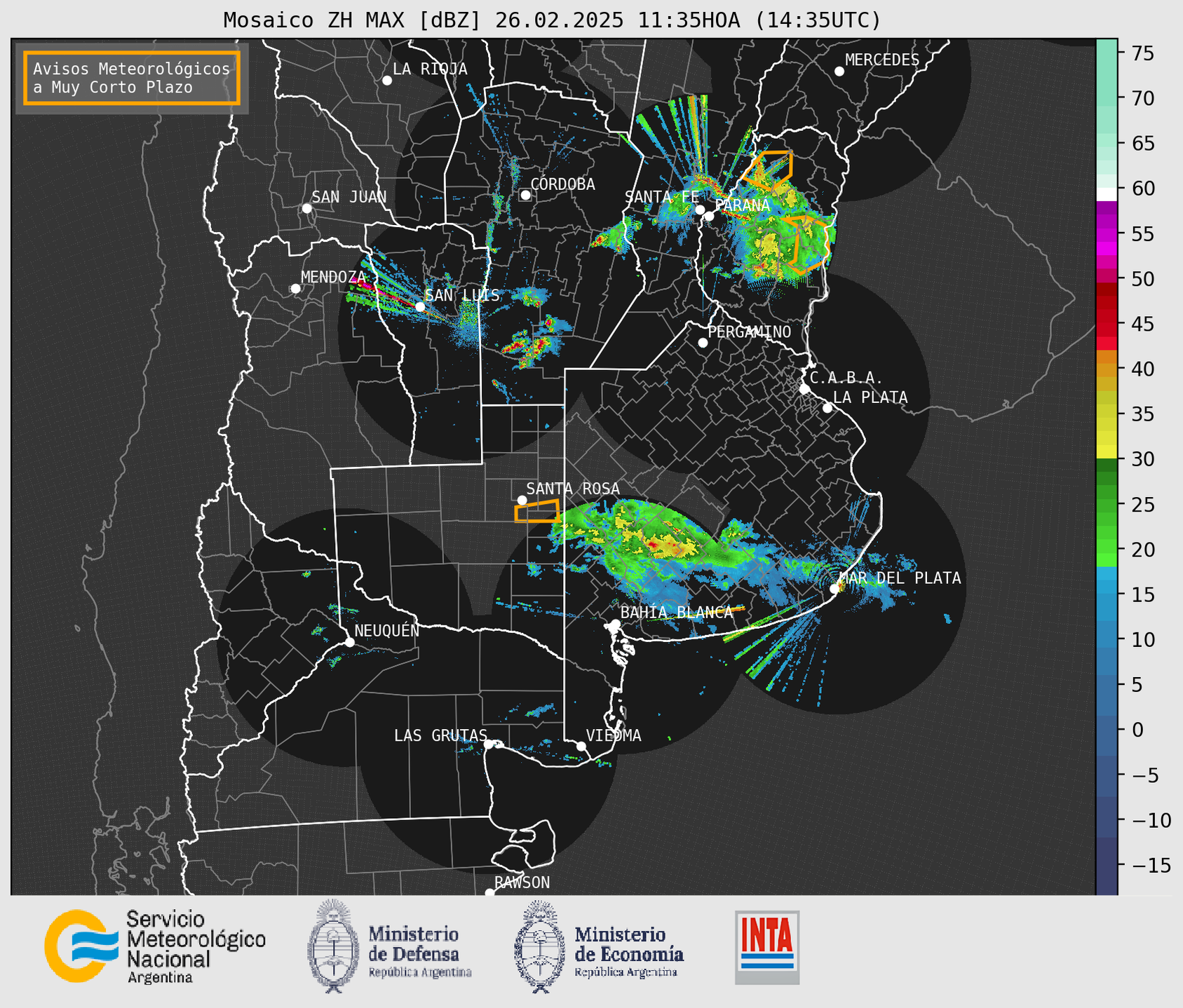Click the PARANÁ city label
1183x1008 pixels.
[x=742, y=205]
